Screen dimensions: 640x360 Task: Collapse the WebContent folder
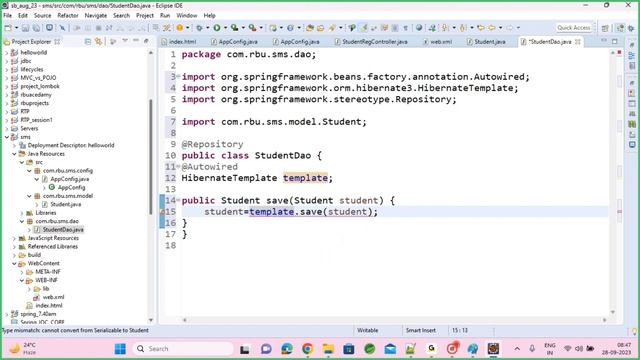pos(14,263)
